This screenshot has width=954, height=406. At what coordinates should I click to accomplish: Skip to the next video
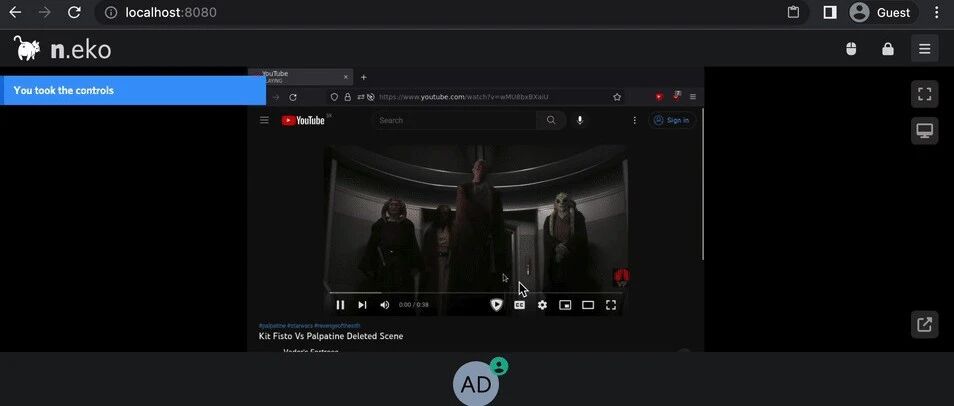[362, 305]
